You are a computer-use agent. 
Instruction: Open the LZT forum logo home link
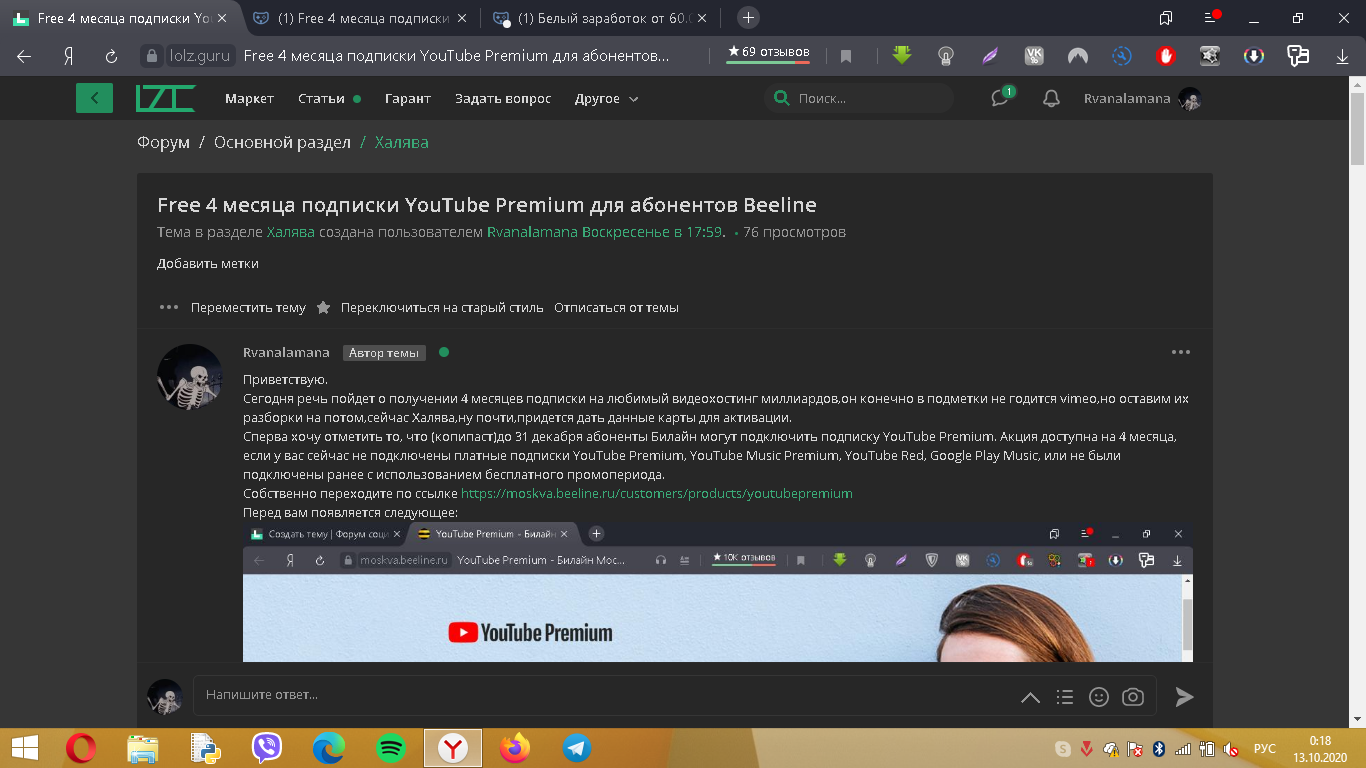(x=165, y=98)
